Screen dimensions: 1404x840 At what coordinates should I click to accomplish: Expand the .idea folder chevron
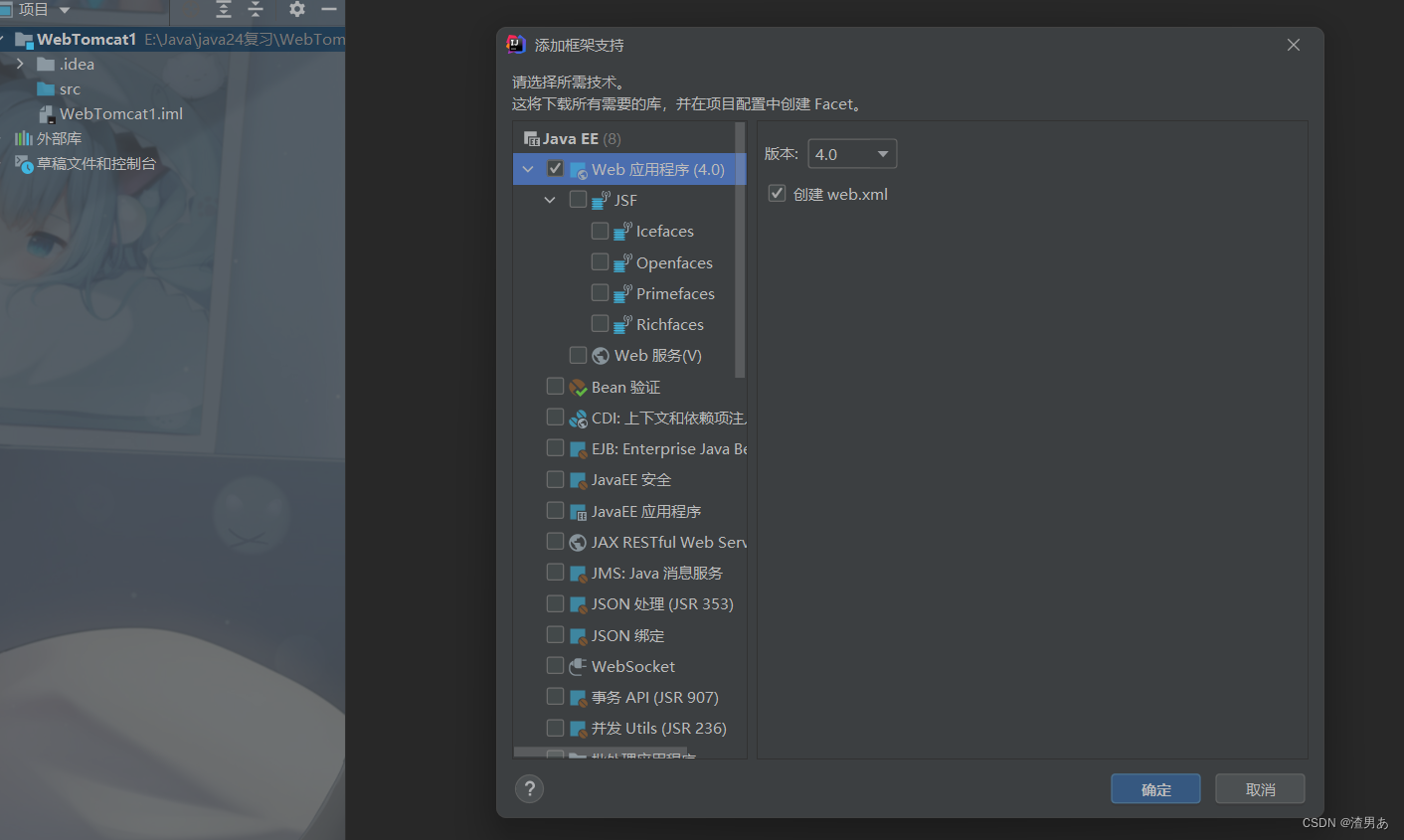[x=20, y=64]
